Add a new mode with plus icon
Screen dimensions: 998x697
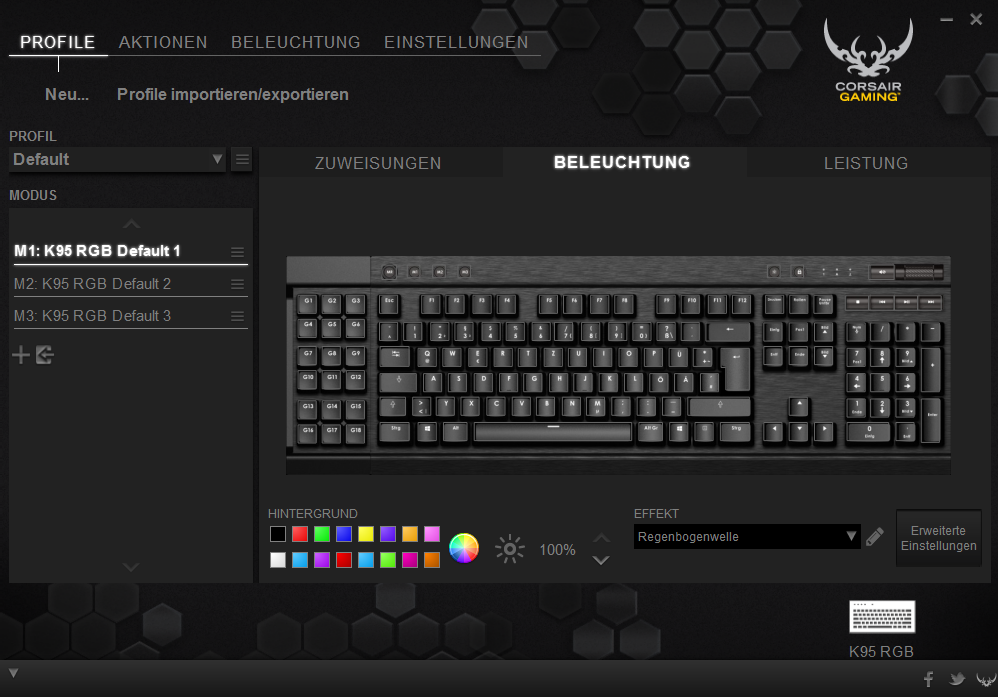(21, 355)
